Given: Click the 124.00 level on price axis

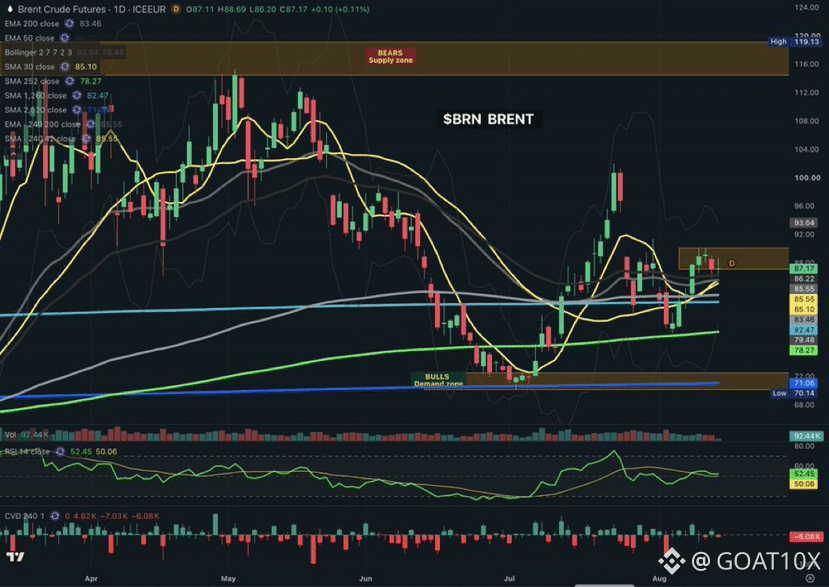Looking at the screenshot, I should tap(807, 7).
